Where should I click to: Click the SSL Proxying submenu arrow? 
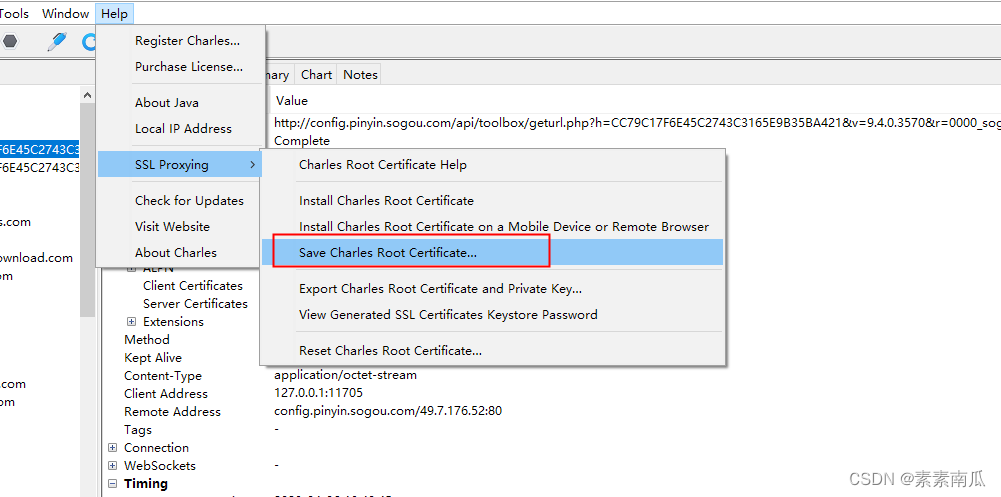[253, 165]
